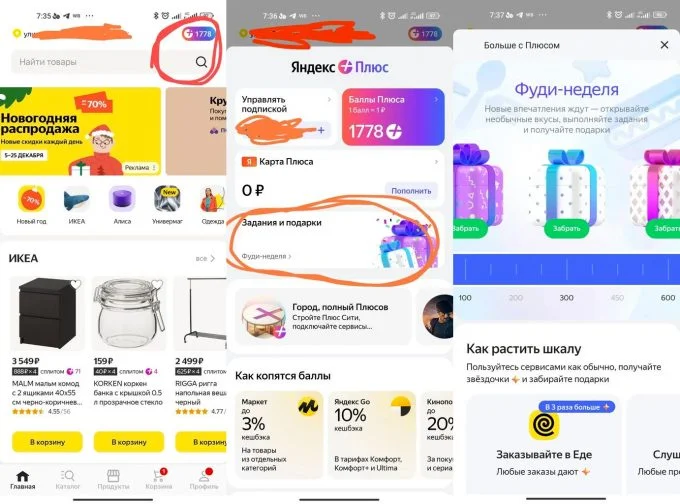
Task: Tap the blue Фуди-неделя progress scale
Action: click(566, 269)
